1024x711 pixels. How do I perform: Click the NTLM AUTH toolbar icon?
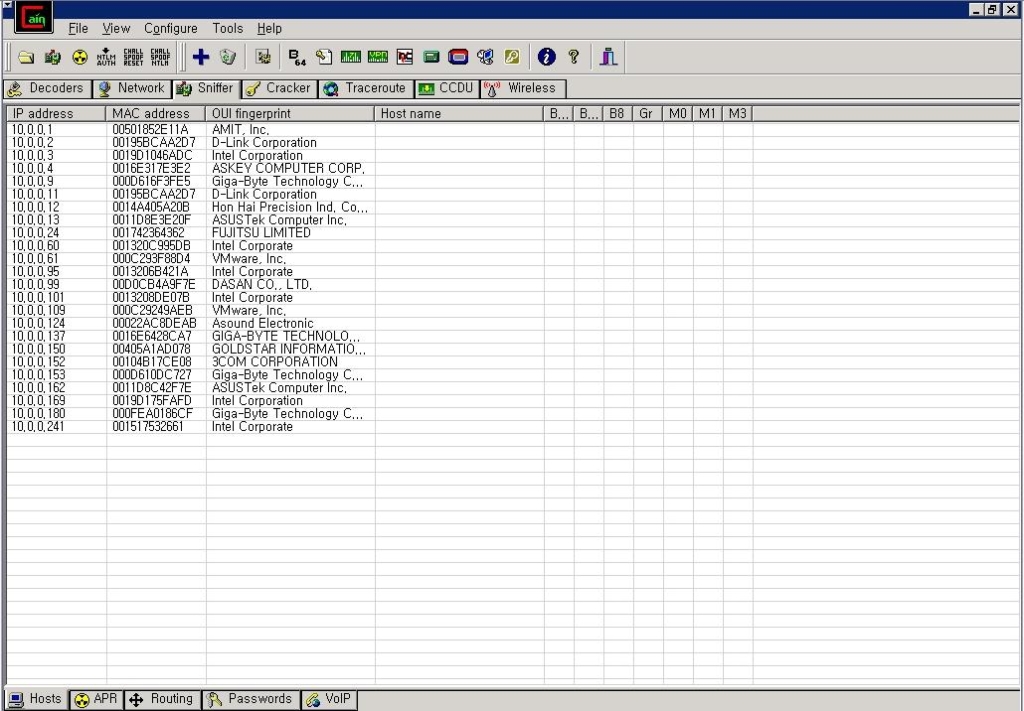[106, 57]
